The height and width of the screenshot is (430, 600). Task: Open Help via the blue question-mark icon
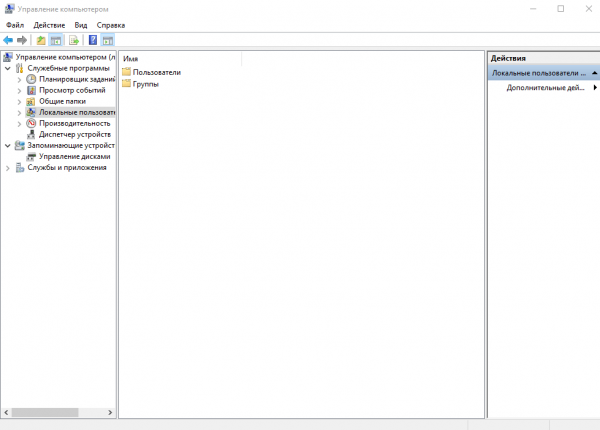pyautogui.click(x=93, y=40)
